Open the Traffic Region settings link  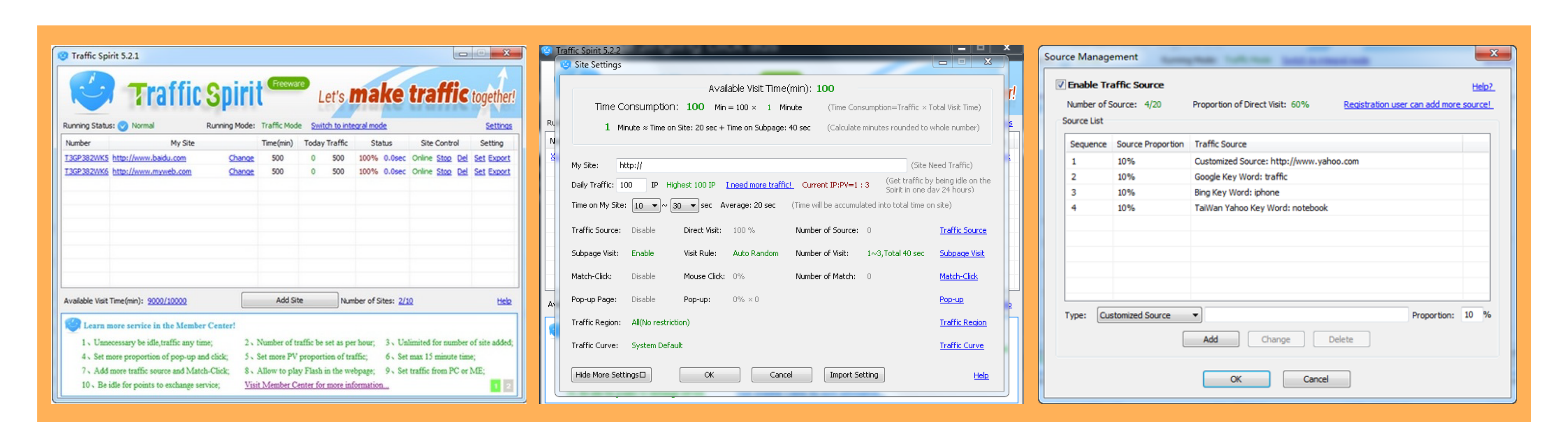[x=963, y=323]
